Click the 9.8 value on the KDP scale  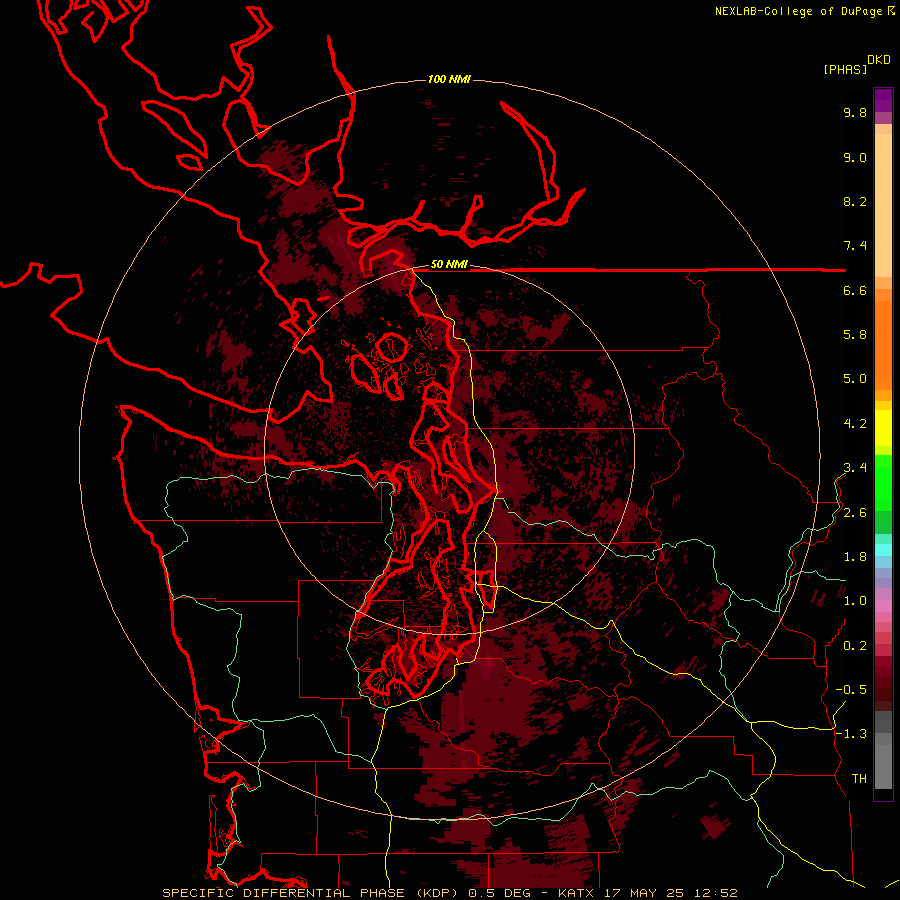click(855, 112)
